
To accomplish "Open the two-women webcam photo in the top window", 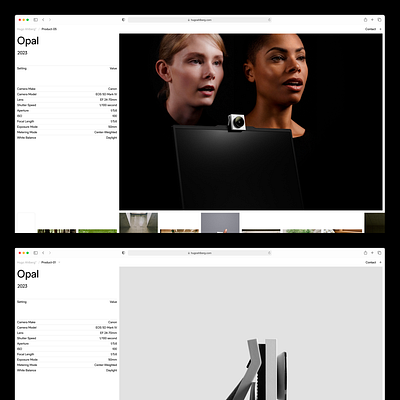I will click(x=251, y=122).
